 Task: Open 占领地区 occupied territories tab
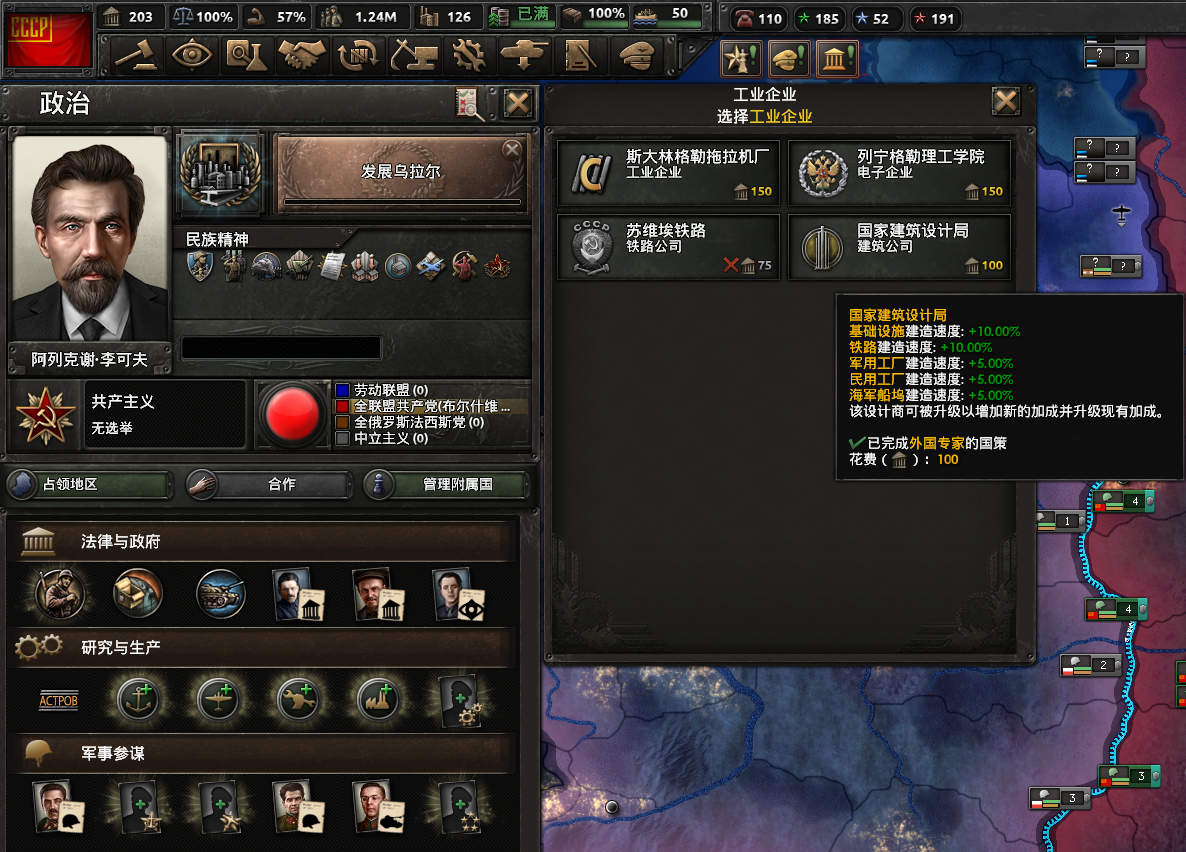click(x=90, y=484)
